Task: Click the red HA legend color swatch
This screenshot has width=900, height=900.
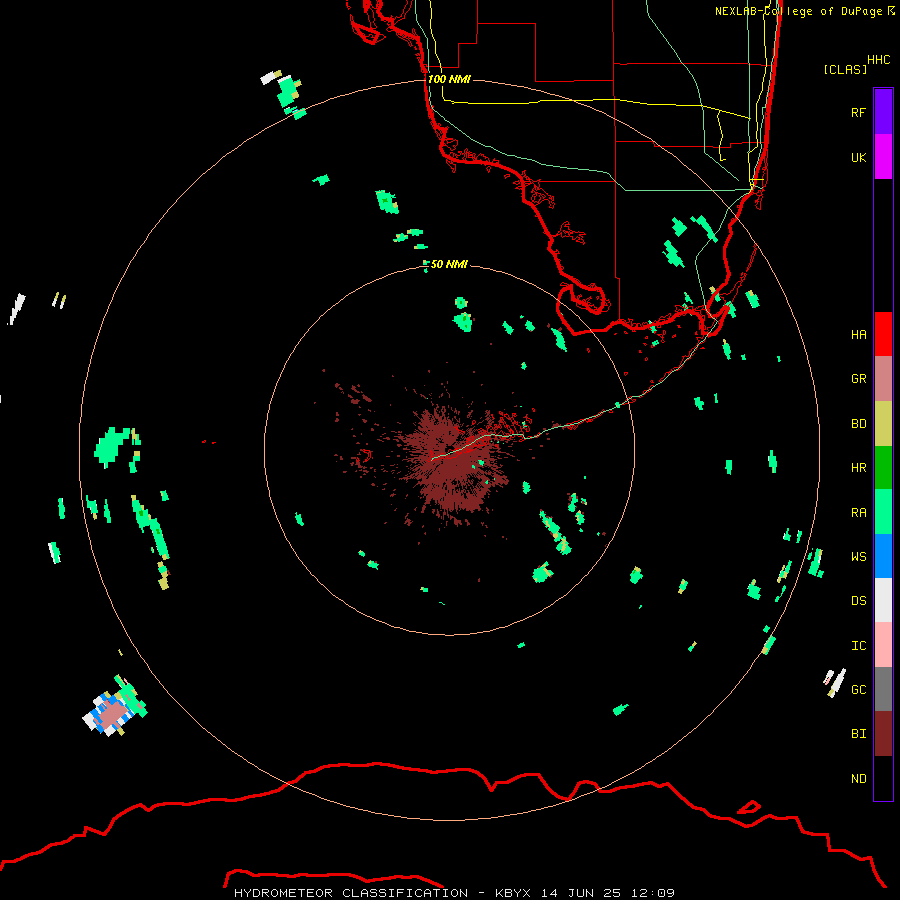Action: point(883,334)
